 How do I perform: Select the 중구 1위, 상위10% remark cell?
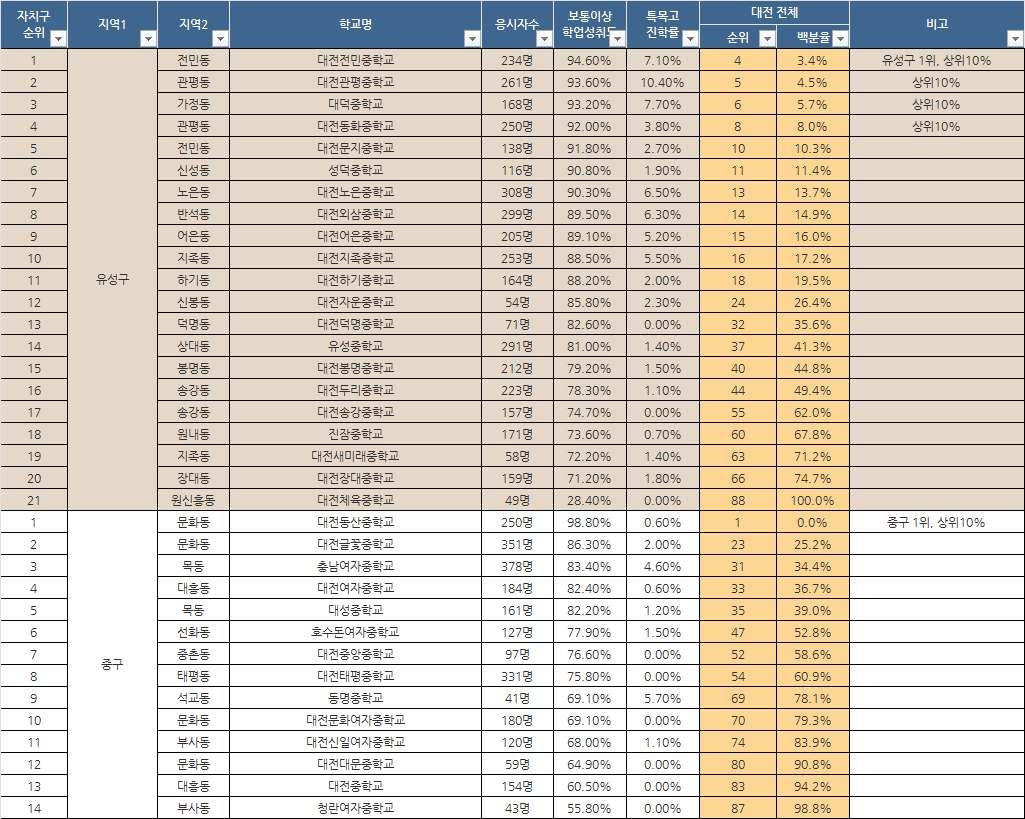click(937, 522)
